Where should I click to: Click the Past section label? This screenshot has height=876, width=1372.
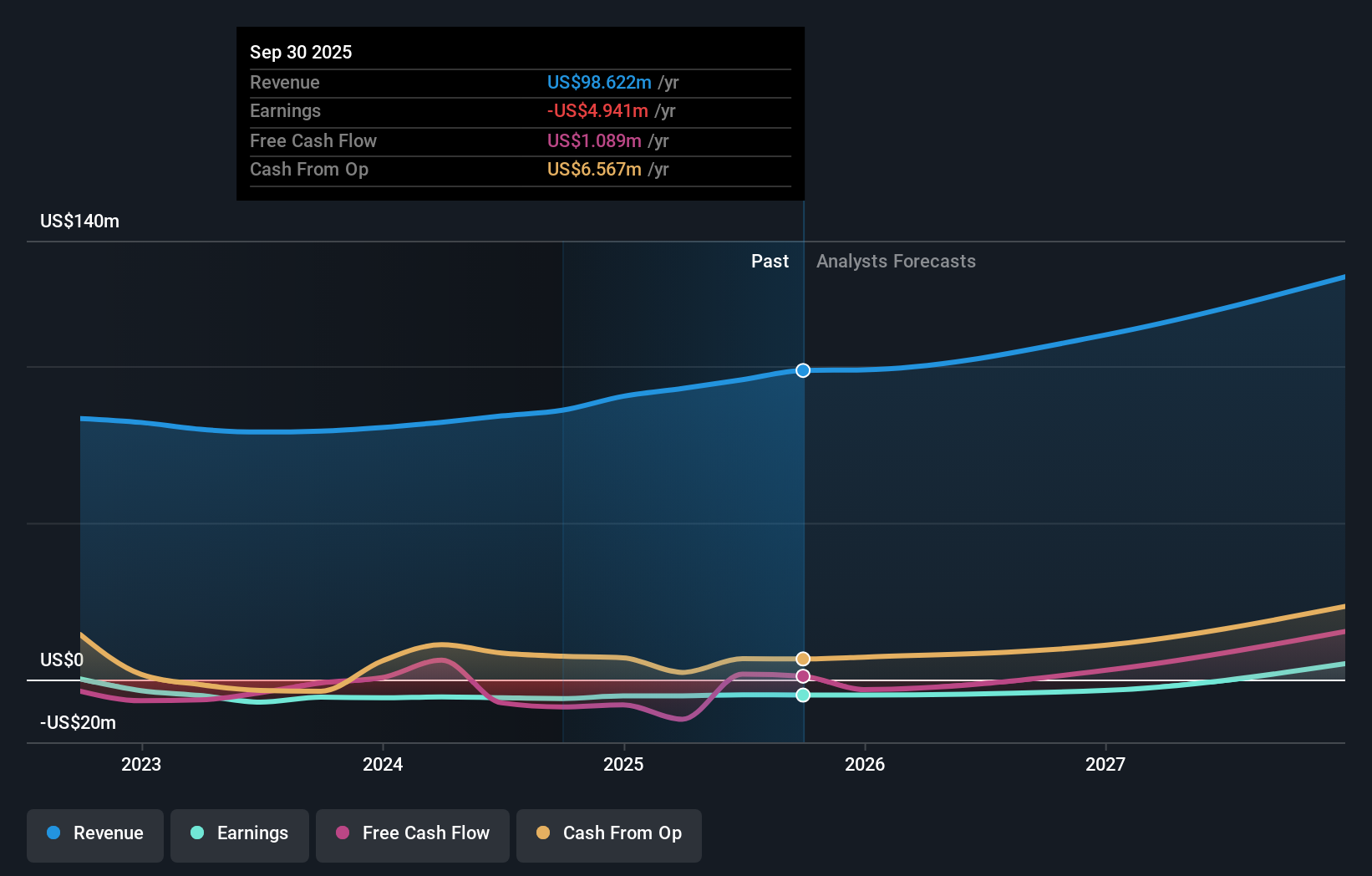click(x=770, y=261)
